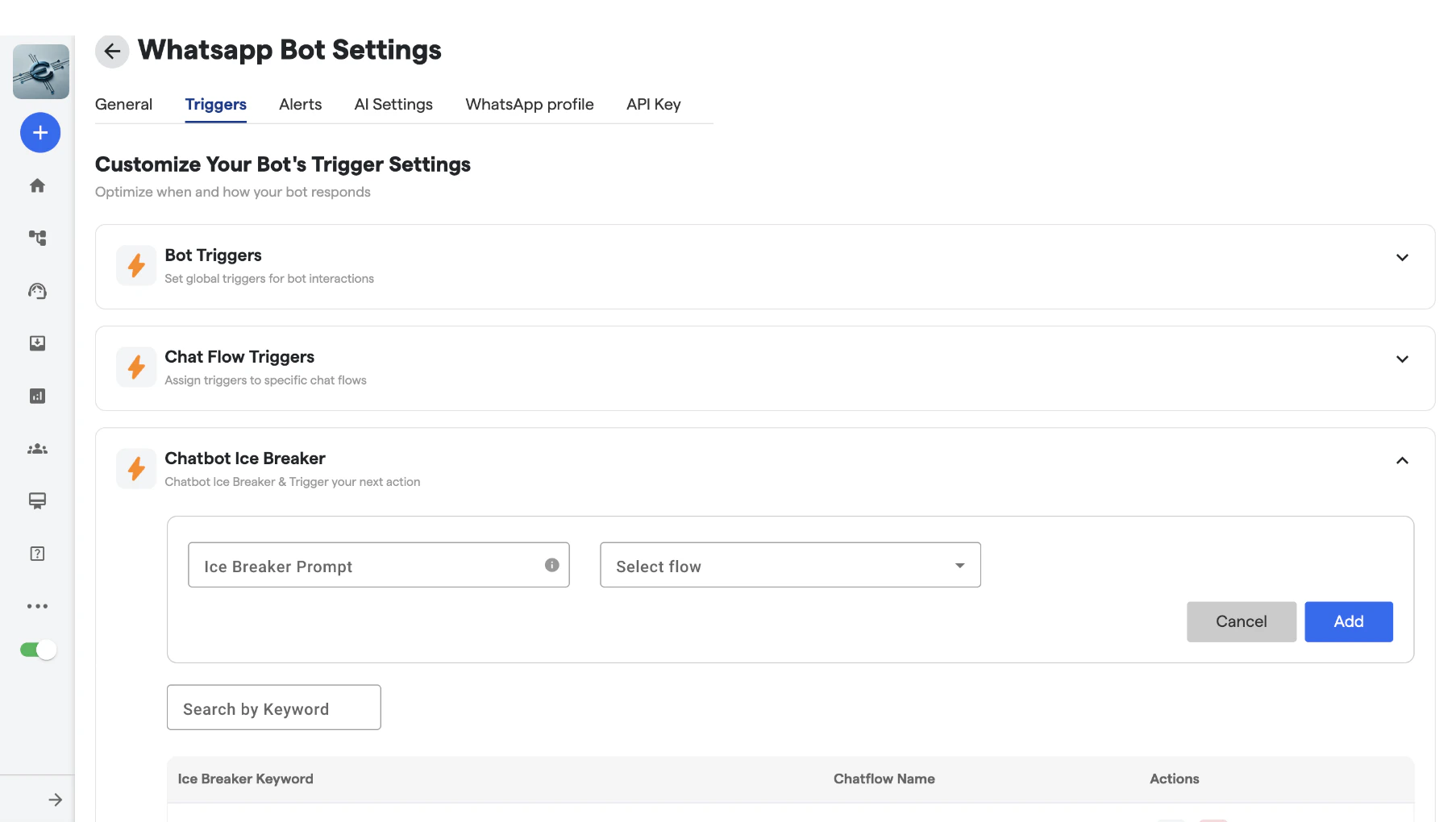Click the Search by Keyword field
The height and width of the screenshot is (822, 1456).
pyautogui.click(x=274, y=708)
